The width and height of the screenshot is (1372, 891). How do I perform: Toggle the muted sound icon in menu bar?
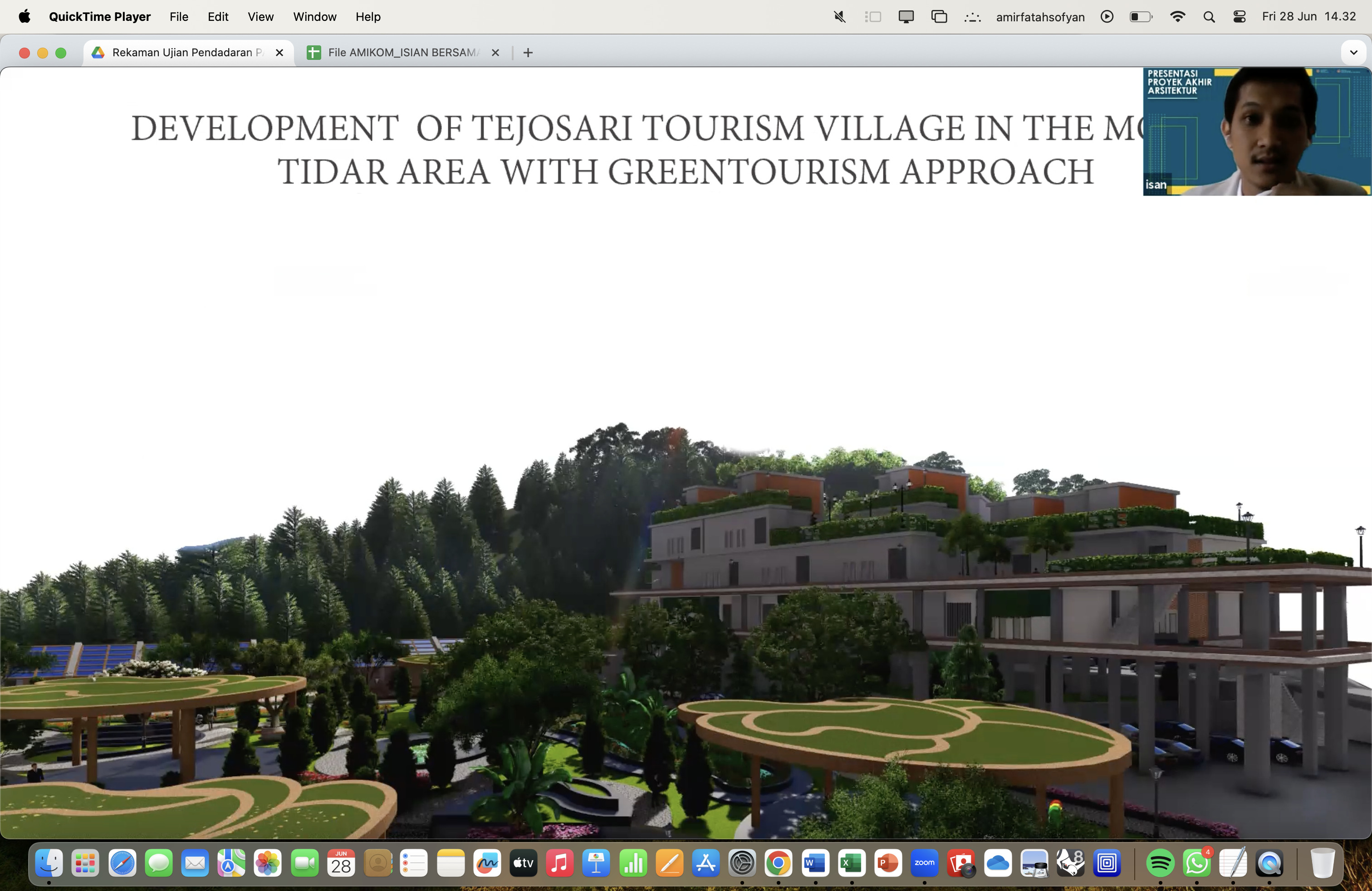click(839, 17)
